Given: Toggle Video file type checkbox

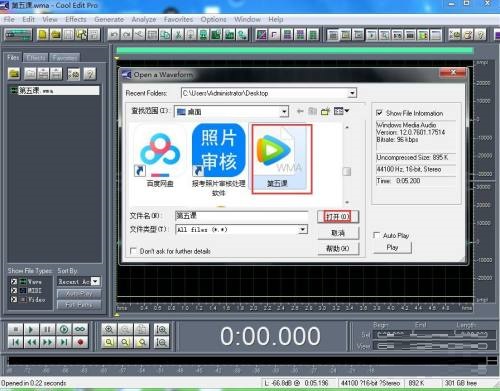Looking at the screenshot, I should (x=14, y=300).
